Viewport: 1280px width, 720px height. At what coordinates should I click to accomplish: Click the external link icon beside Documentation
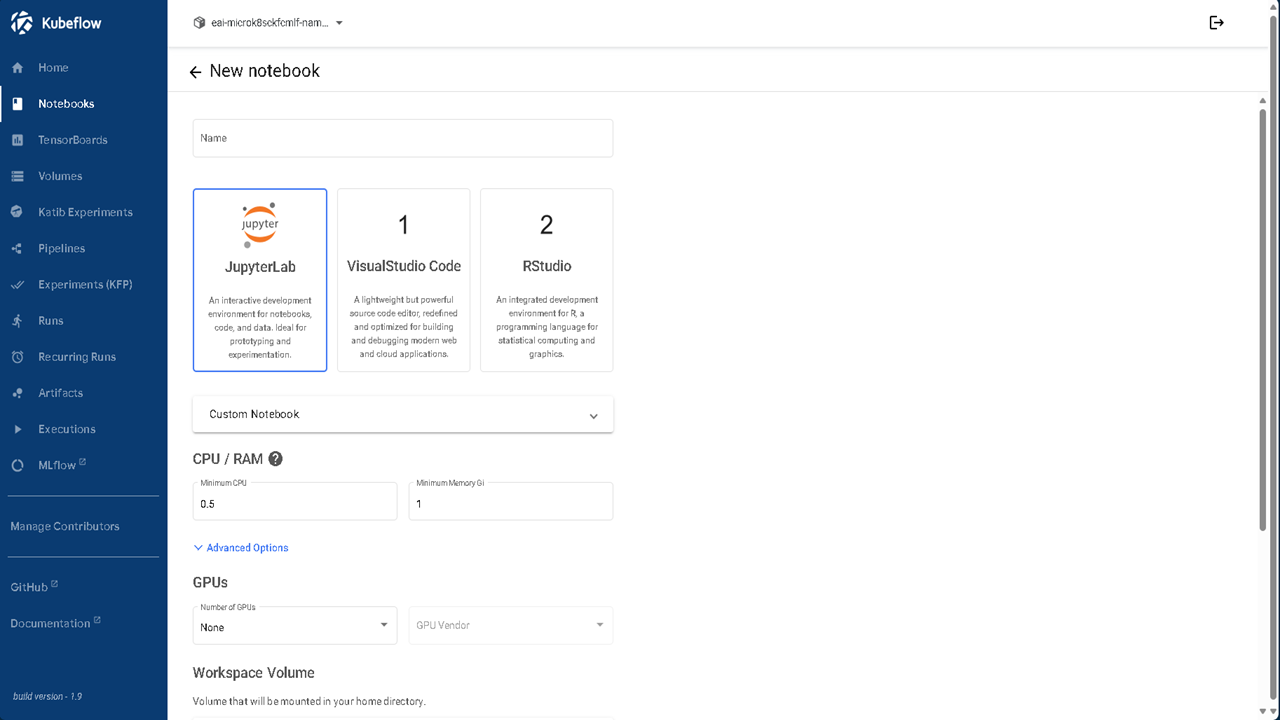(97, 620)
